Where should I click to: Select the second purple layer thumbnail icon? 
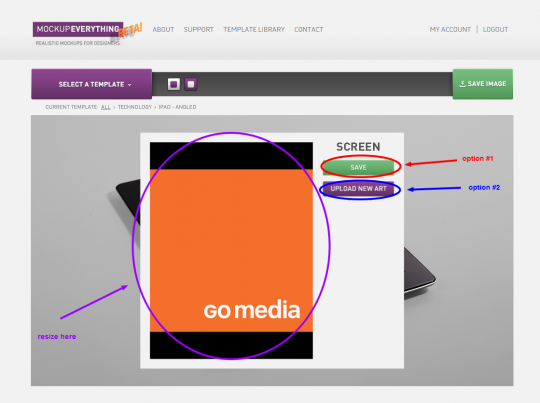click(x=191, y=84)
